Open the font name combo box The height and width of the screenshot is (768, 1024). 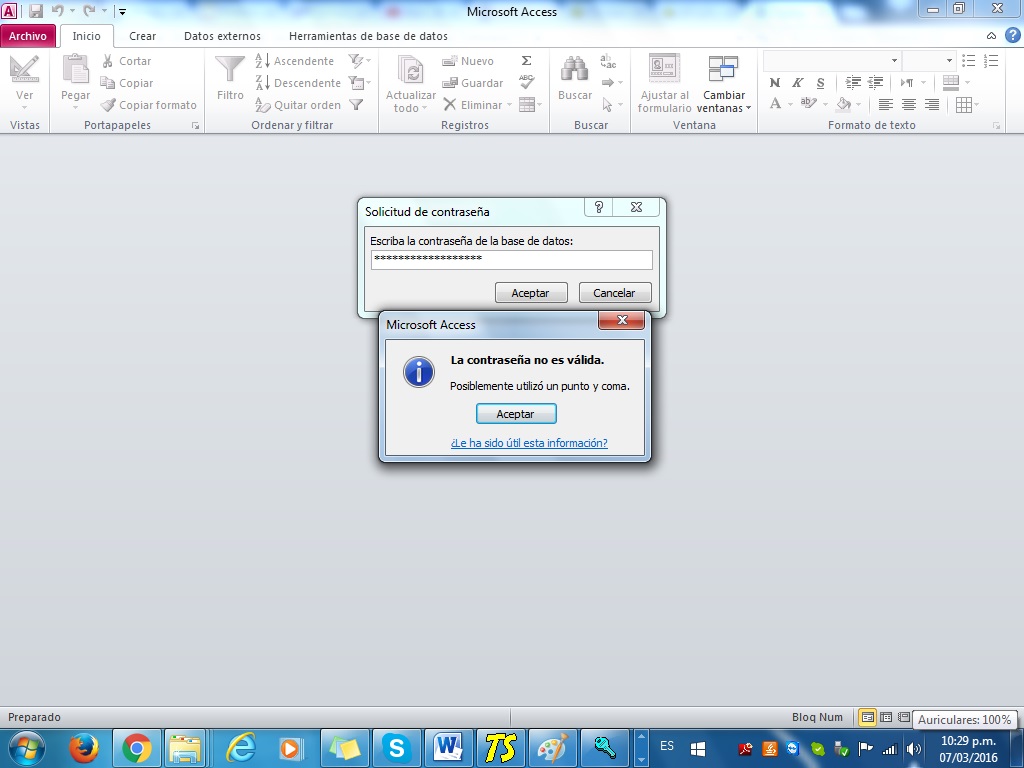click(x=831, y=61)
